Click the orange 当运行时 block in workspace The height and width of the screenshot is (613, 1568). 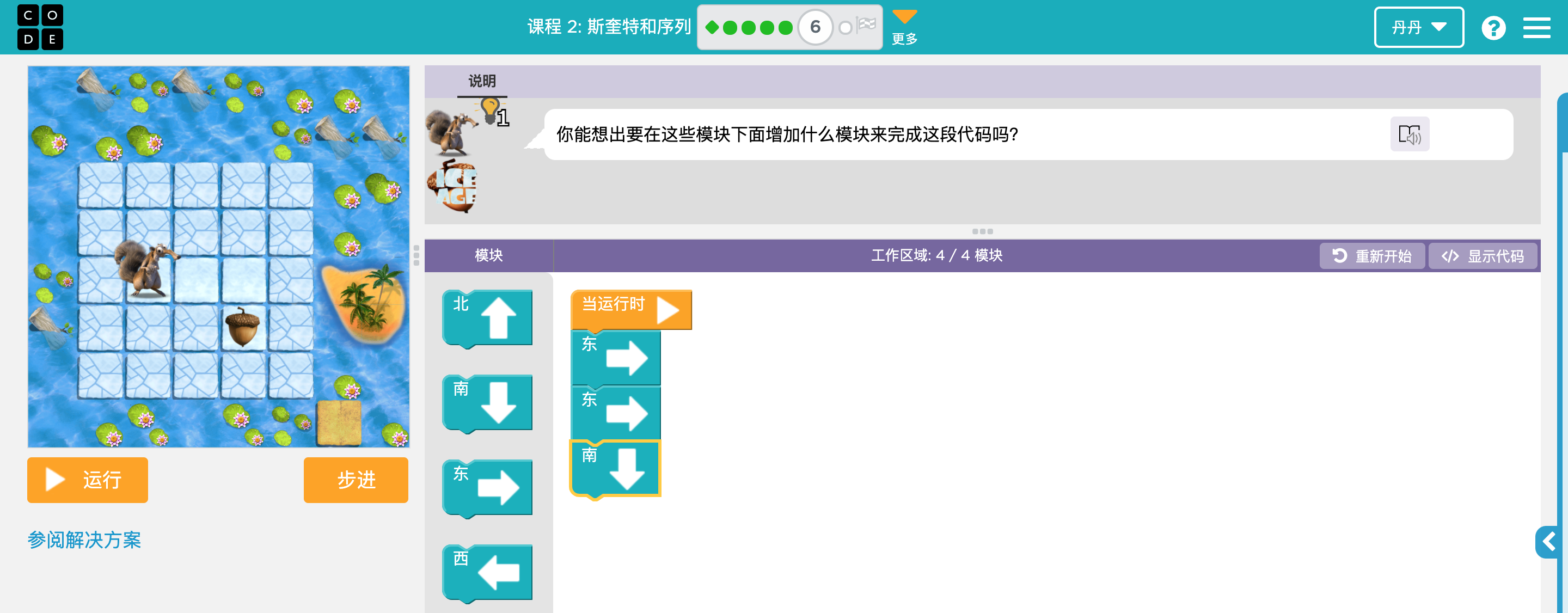pyautogui.click(x=631, y=309)
